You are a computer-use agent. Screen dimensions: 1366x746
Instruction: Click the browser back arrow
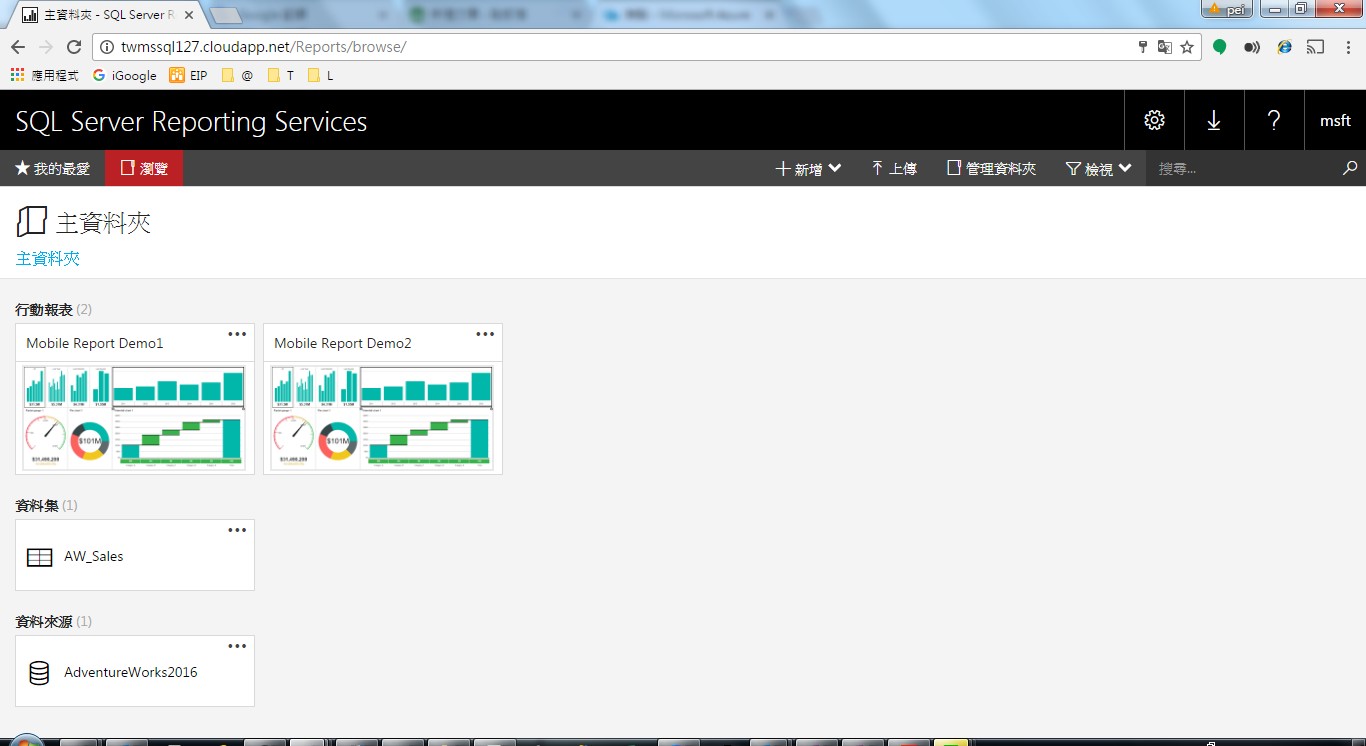pyautogui.click(x=17, y=47)
